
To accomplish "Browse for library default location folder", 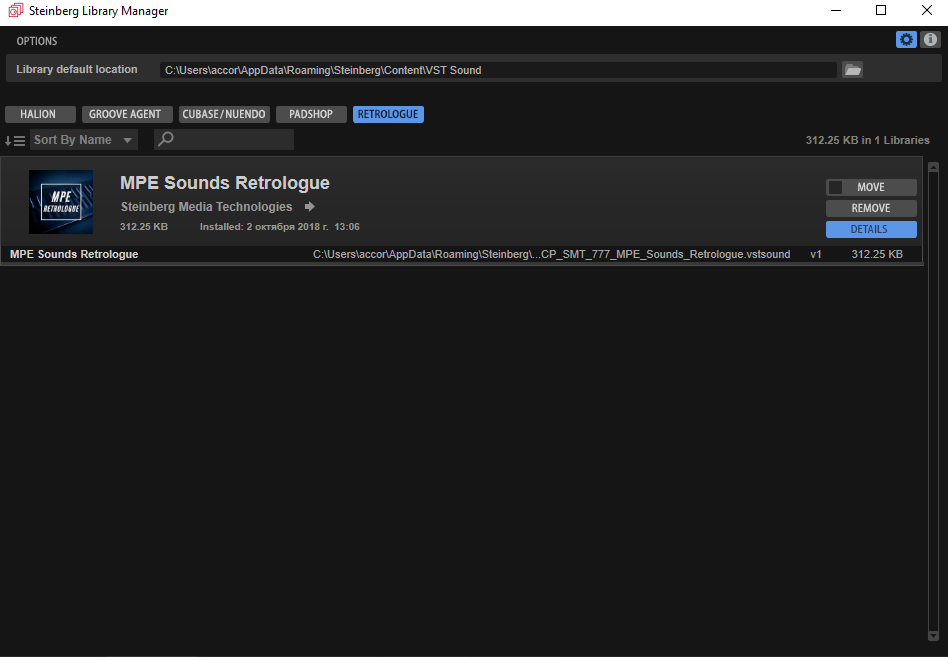I will [852, 70].
